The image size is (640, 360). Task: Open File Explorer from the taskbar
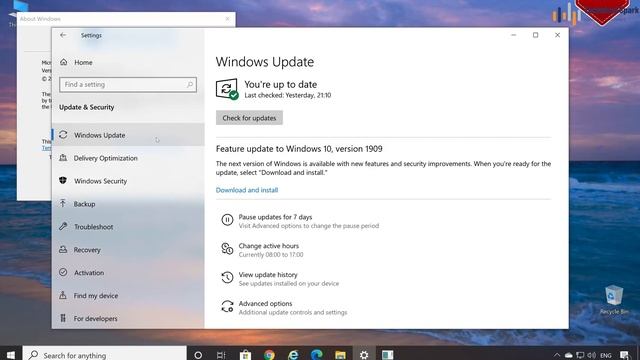(x=340, y=355)
